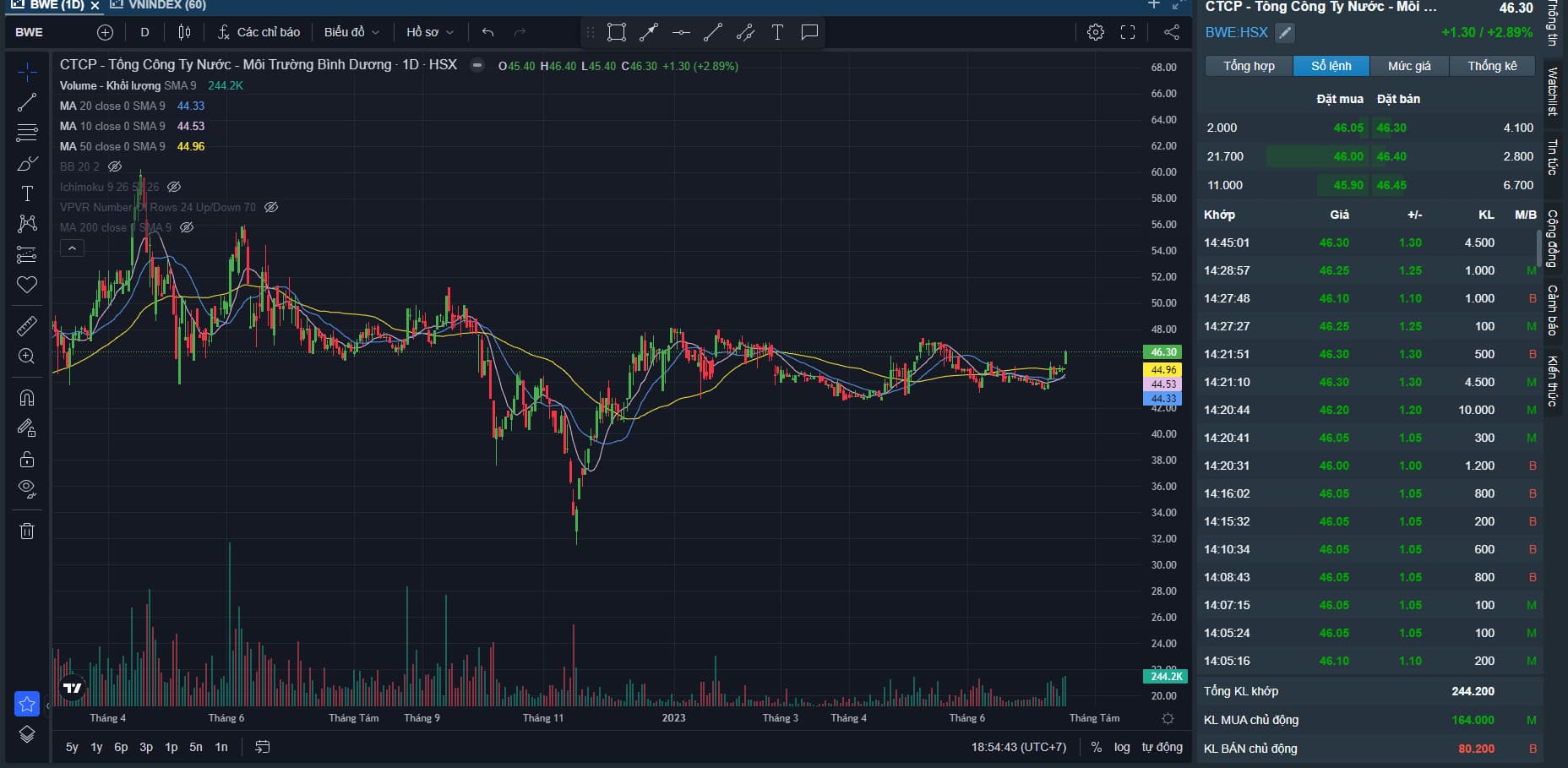
Task: Open Các chỉ báo indicators
Action: click(x=259, y=32)
